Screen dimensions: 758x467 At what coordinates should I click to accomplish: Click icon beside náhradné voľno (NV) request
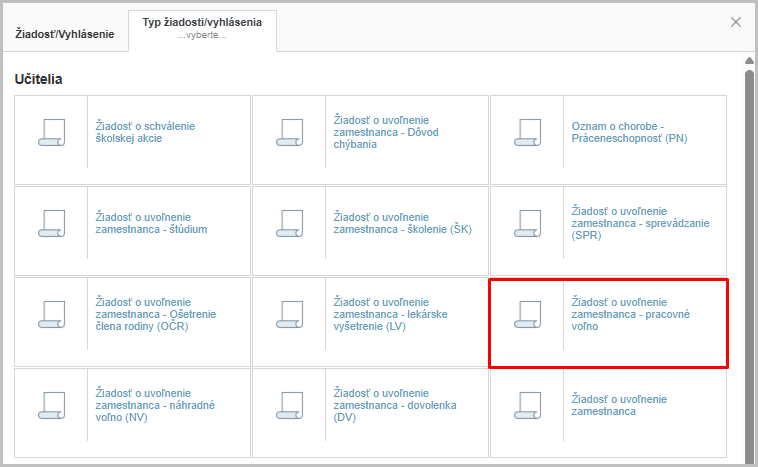(x=51, y=405)
